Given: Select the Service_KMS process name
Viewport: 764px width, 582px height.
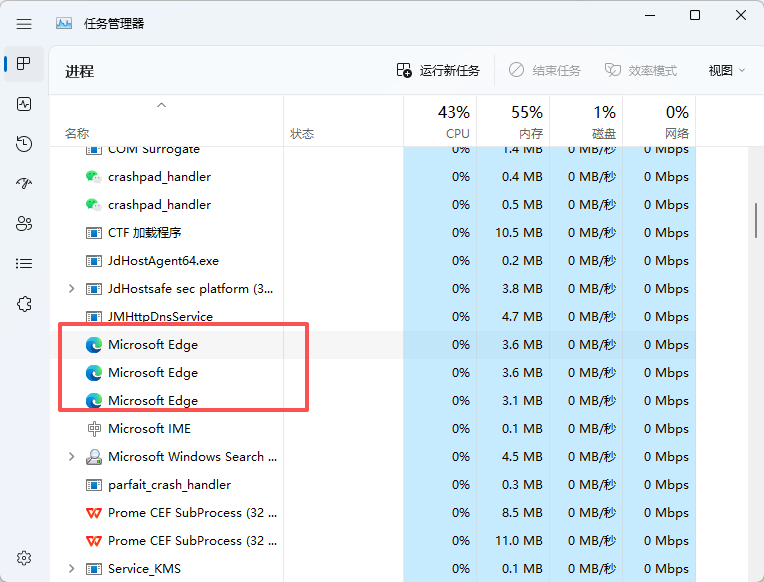Looking at the screenshot, I should (x=144, y=569).
